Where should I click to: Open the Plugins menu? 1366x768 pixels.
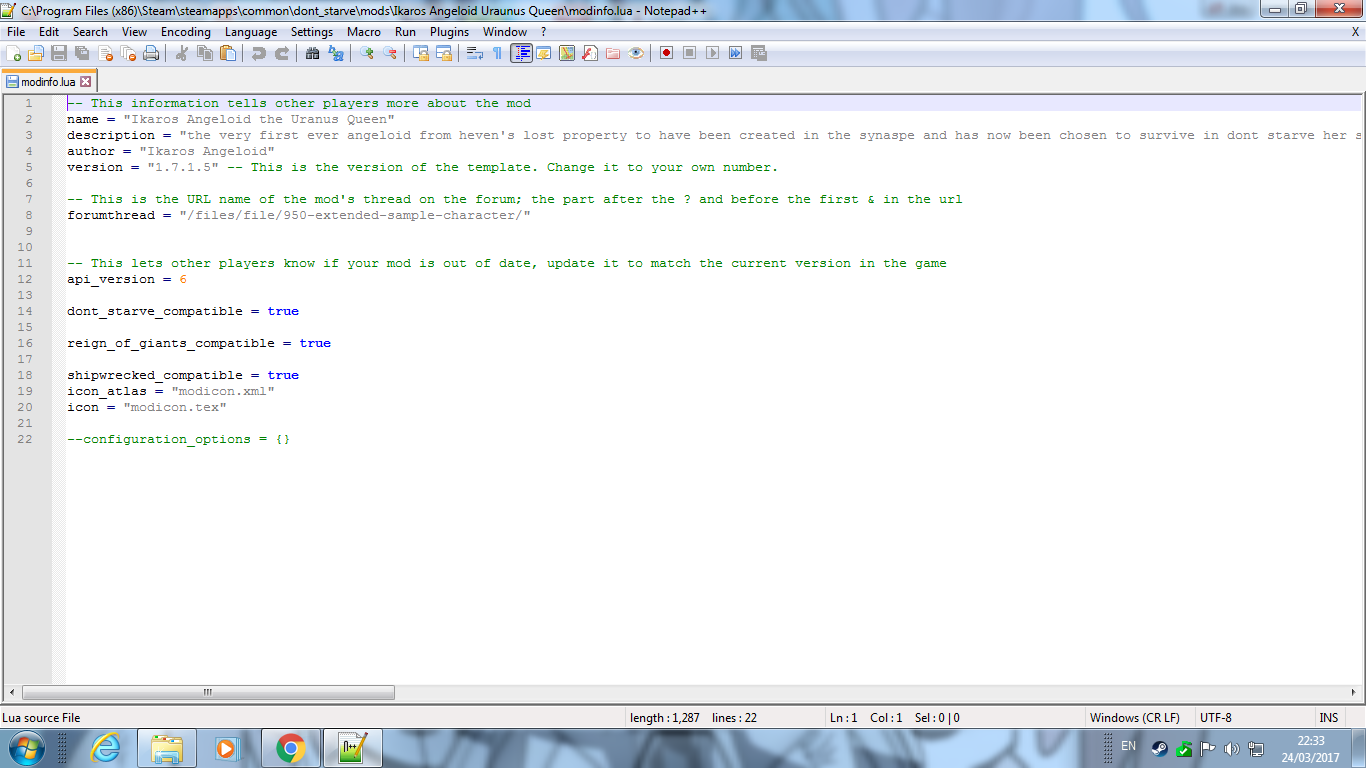(449, 32)
